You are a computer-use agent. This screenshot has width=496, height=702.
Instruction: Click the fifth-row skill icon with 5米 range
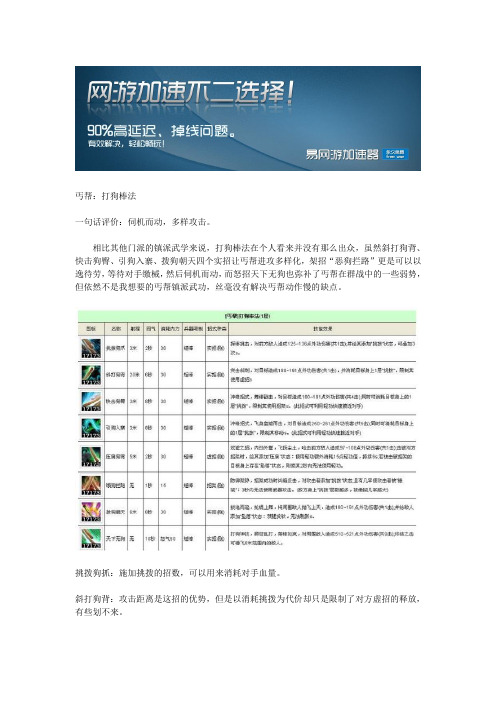pos(91,457)
